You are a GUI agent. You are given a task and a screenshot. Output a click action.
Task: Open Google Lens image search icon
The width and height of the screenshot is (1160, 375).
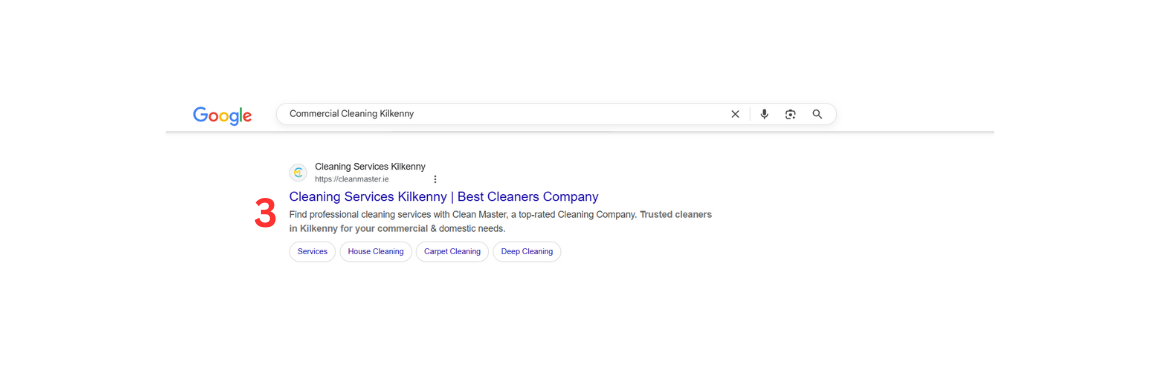(790, 114)
